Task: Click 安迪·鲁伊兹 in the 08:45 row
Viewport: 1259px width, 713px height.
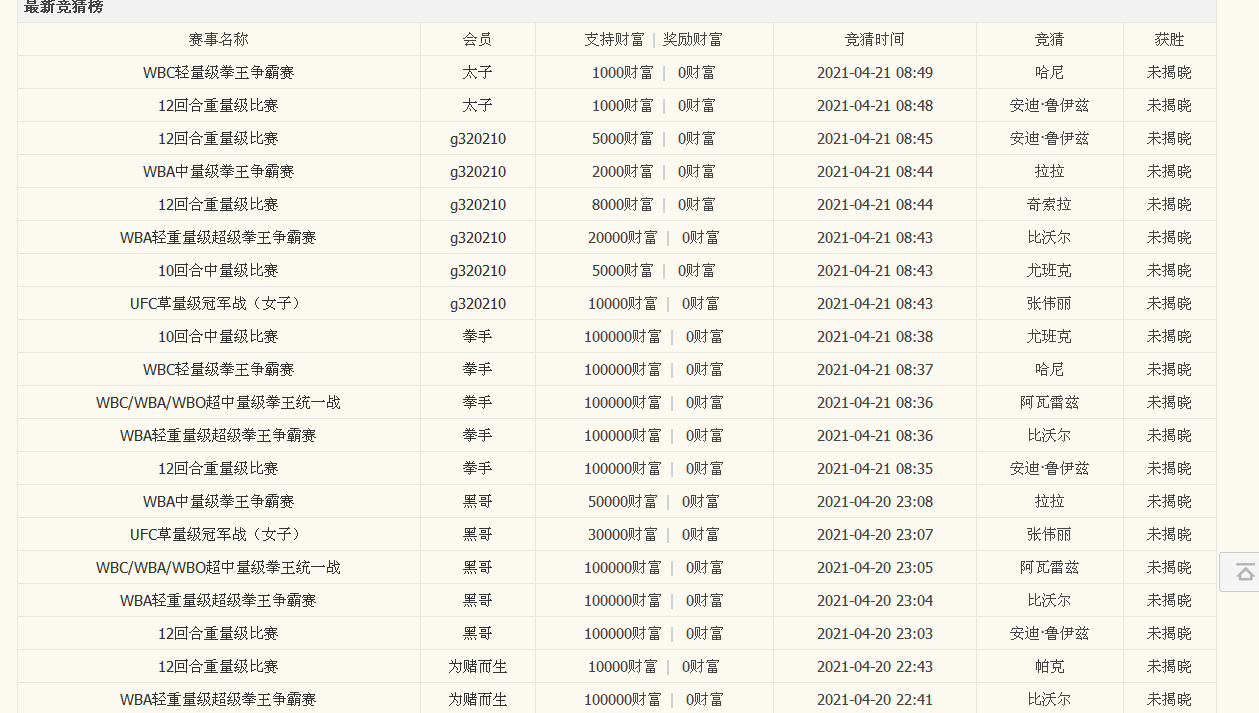Action: click(x=1049, y=138)
